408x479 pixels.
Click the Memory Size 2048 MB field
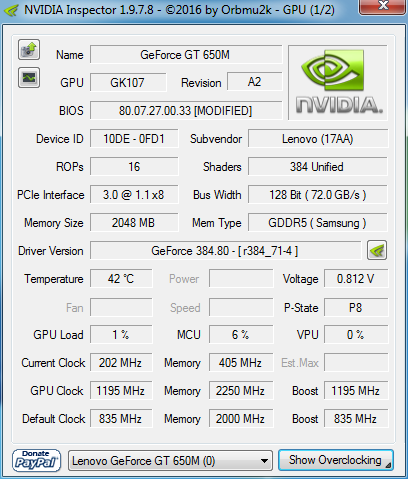coord(134,223)
